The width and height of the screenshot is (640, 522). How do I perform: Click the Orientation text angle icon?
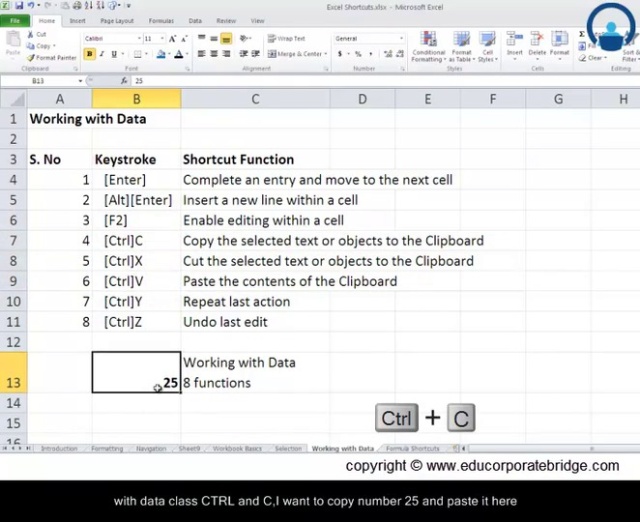pyautogui.click(x=244, y=38)
